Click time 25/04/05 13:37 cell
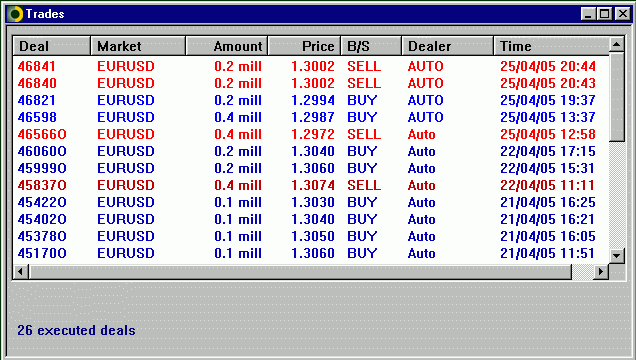636x360 pixels. coord(548,117)
